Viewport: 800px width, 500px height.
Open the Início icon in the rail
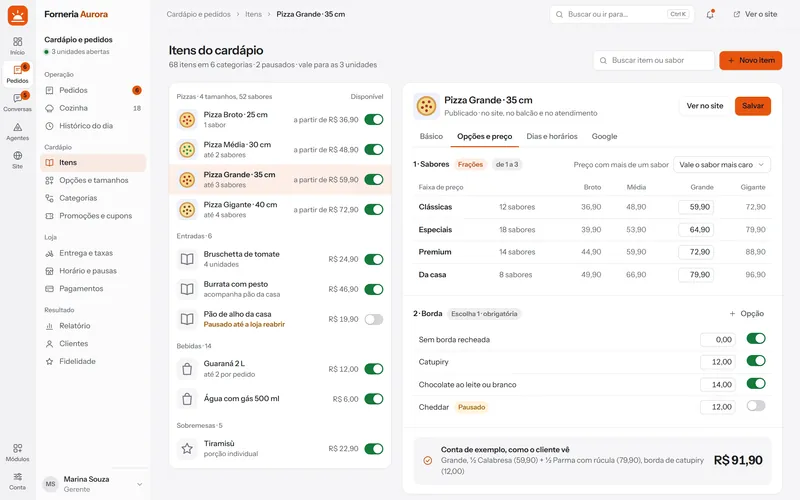point(17,45)
